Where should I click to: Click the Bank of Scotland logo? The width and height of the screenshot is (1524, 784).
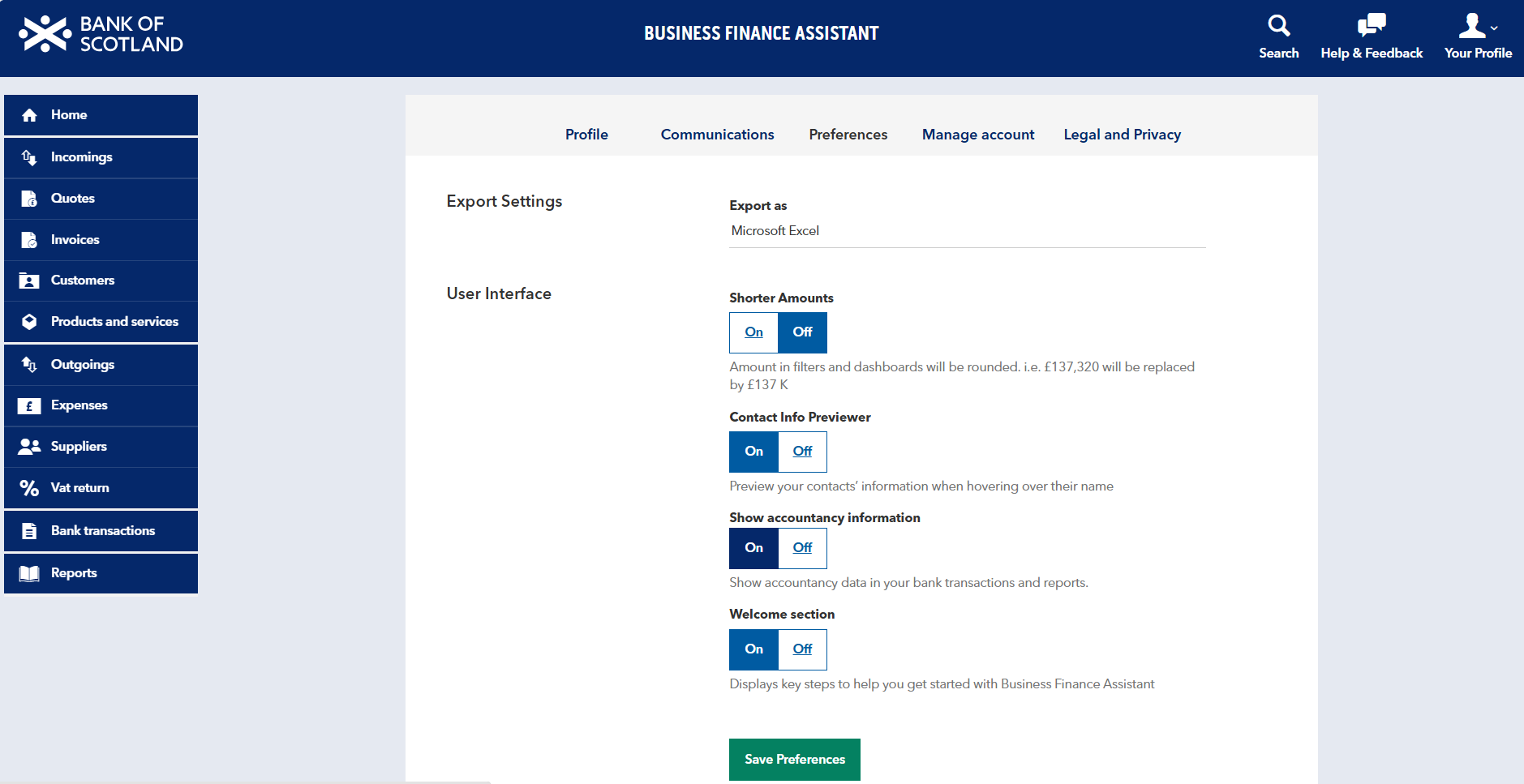[101, 34]
